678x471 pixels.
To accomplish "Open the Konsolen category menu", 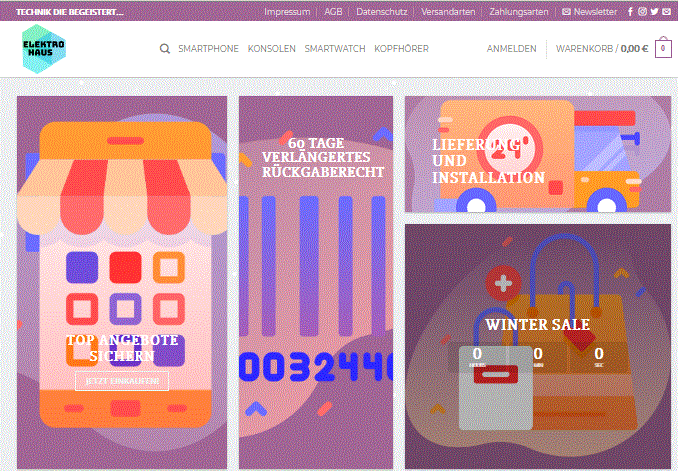I will point(272,48).
